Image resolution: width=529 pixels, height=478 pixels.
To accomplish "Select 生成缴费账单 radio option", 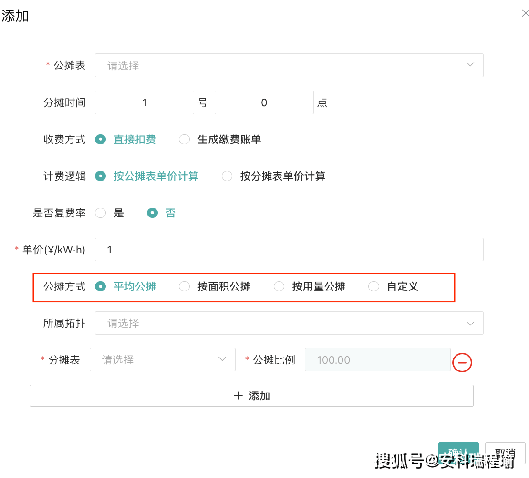I will point(220,139).
